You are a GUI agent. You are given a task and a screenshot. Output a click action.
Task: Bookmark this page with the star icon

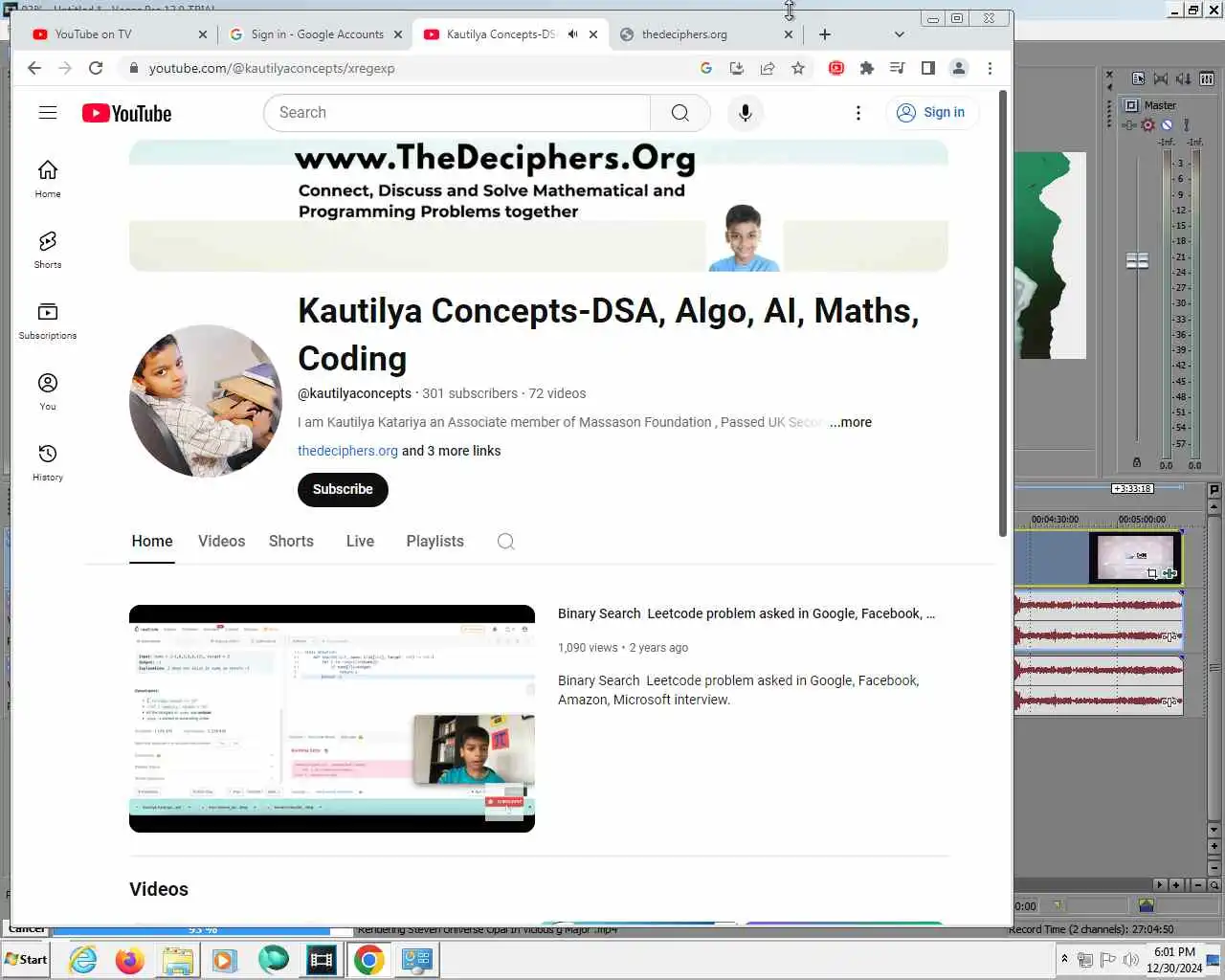tap(798, 68)
